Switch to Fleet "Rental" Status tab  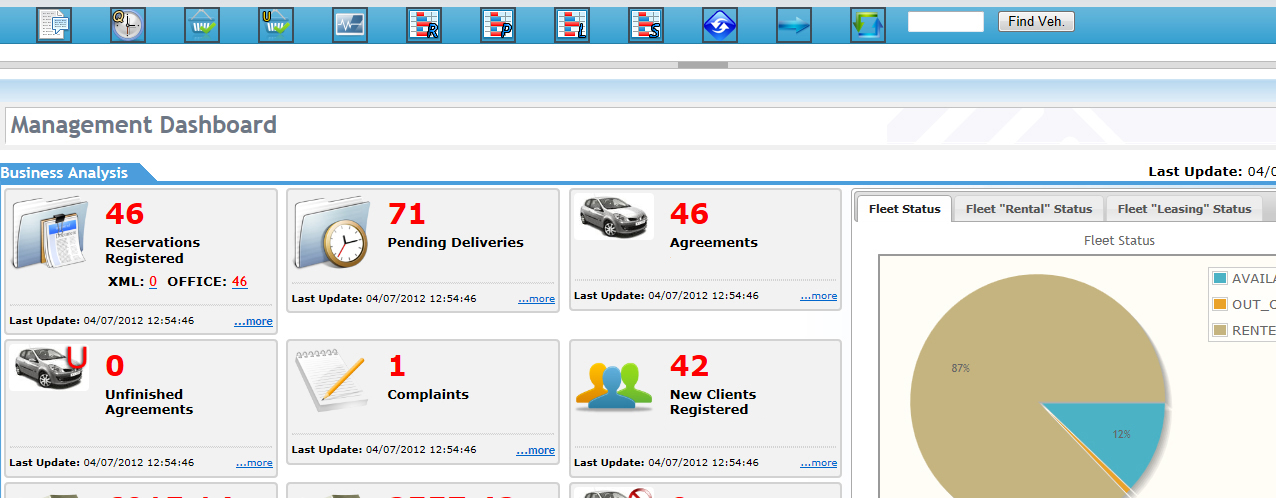tap(1029, 209)
